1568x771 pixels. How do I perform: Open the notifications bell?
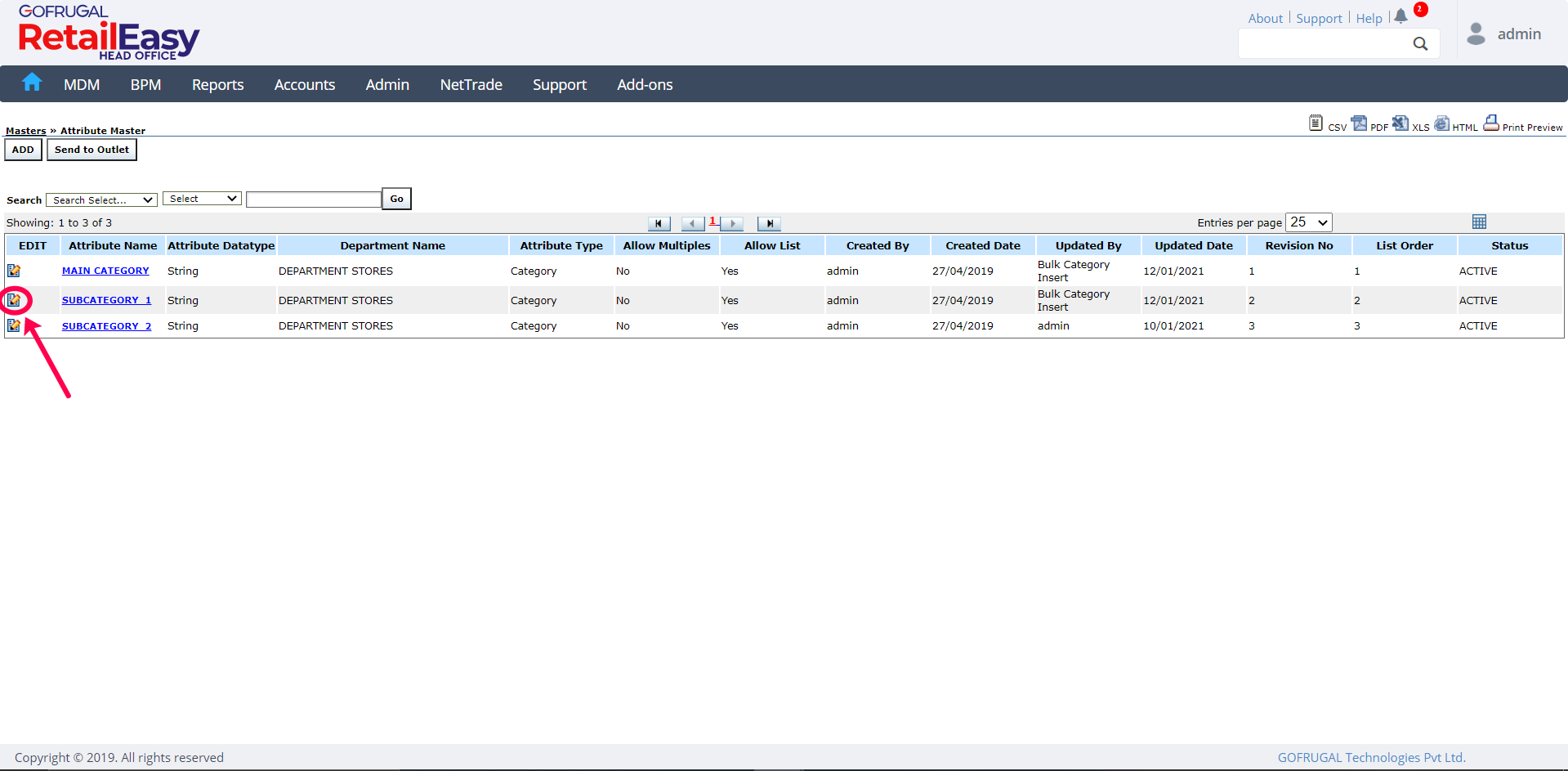[1400, 16]
